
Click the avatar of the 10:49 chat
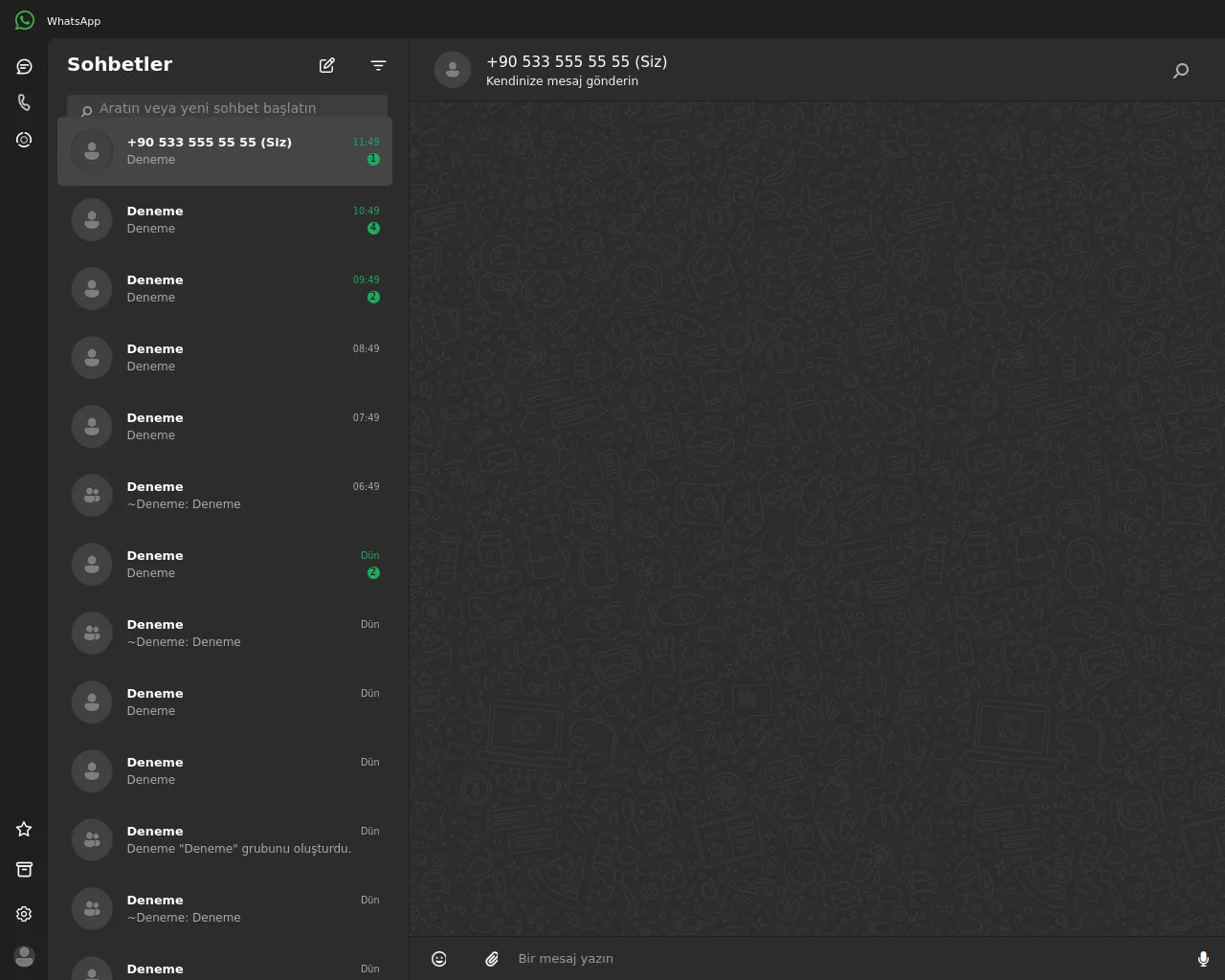coord(92,220)
